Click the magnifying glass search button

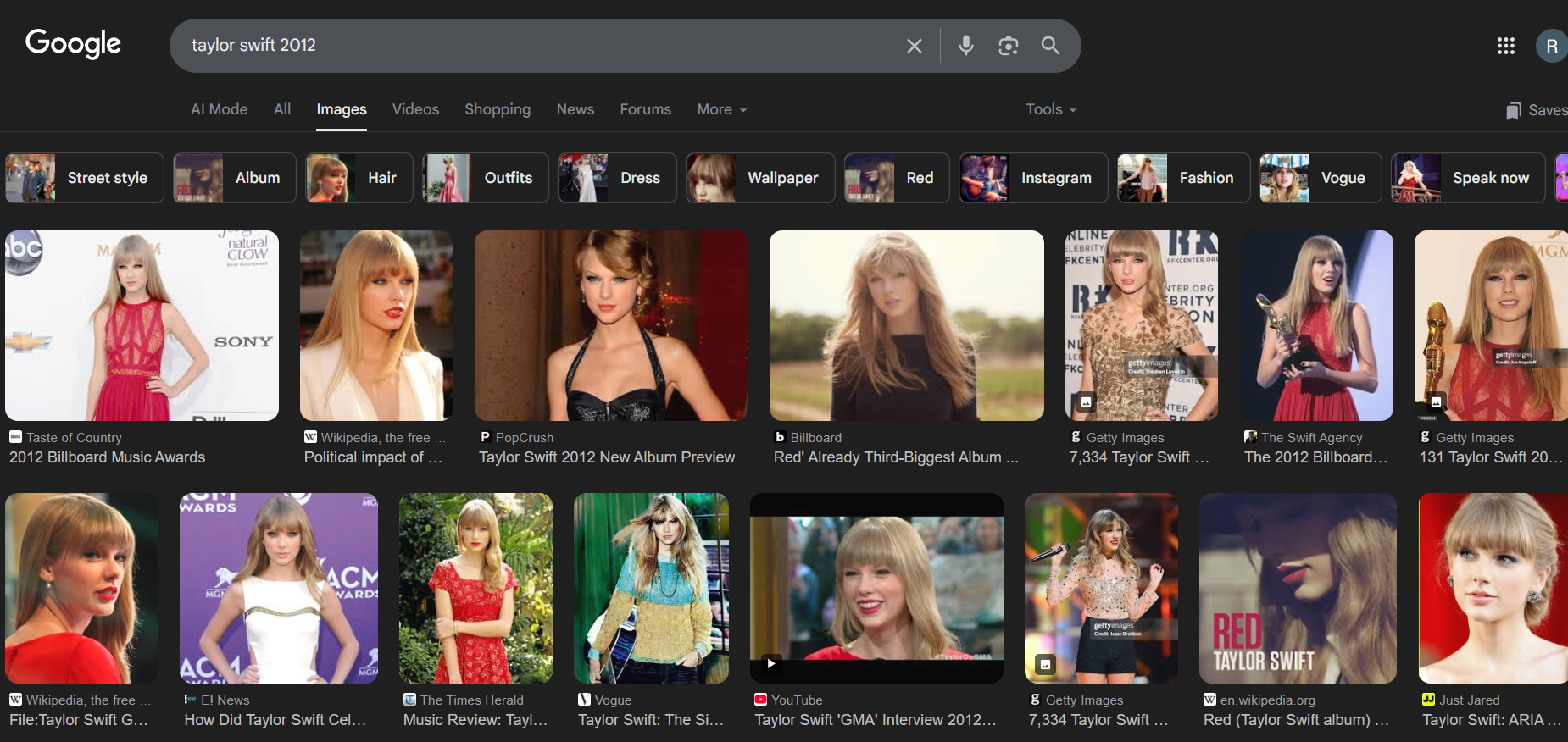point(1050,46)
